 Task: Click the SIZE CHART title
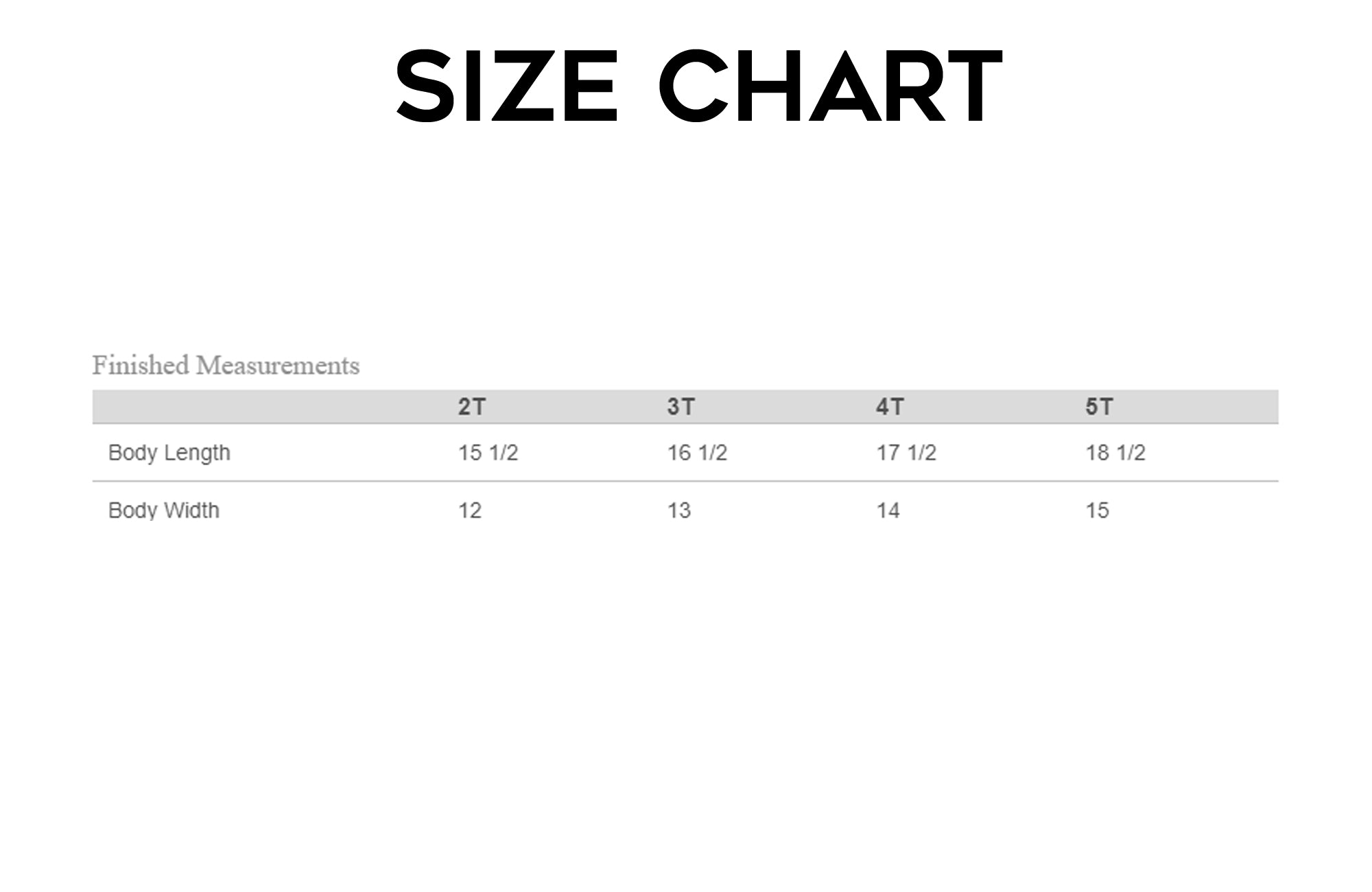point(699,86)
